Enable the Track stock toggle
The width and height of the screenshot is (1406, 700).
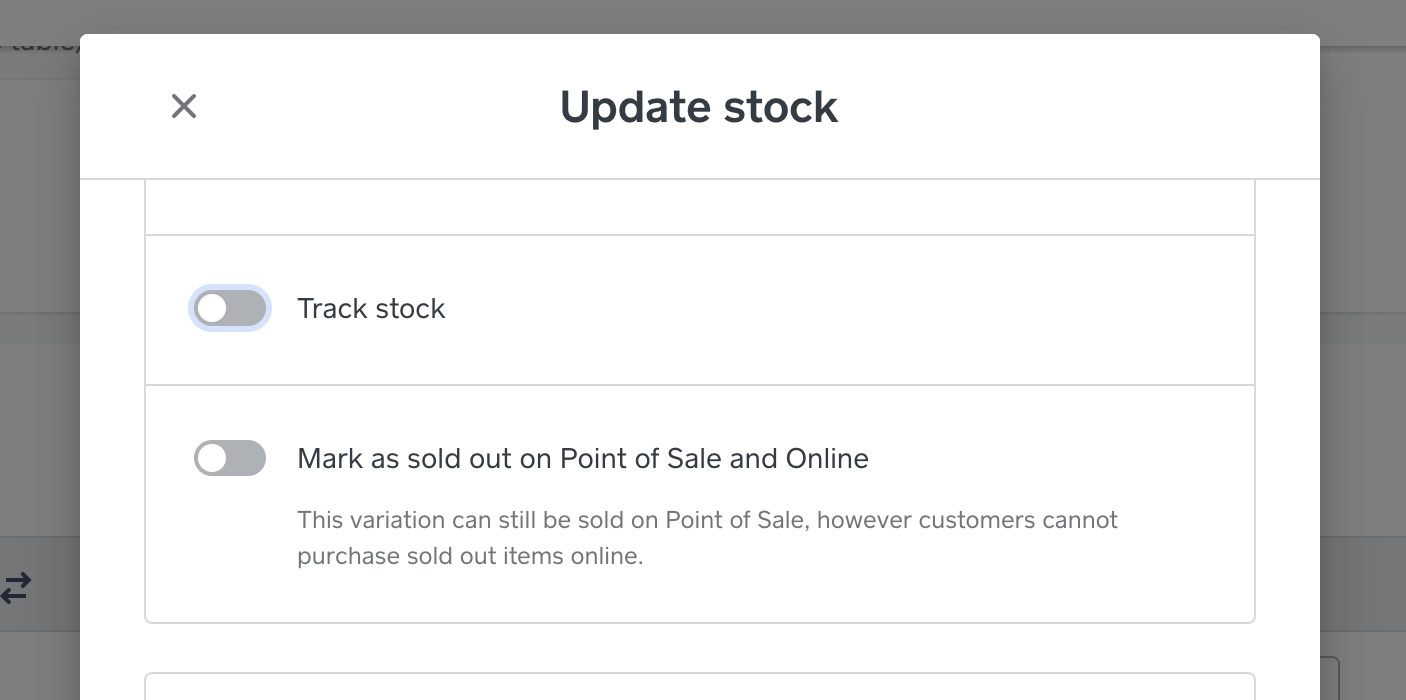point(230,309)
